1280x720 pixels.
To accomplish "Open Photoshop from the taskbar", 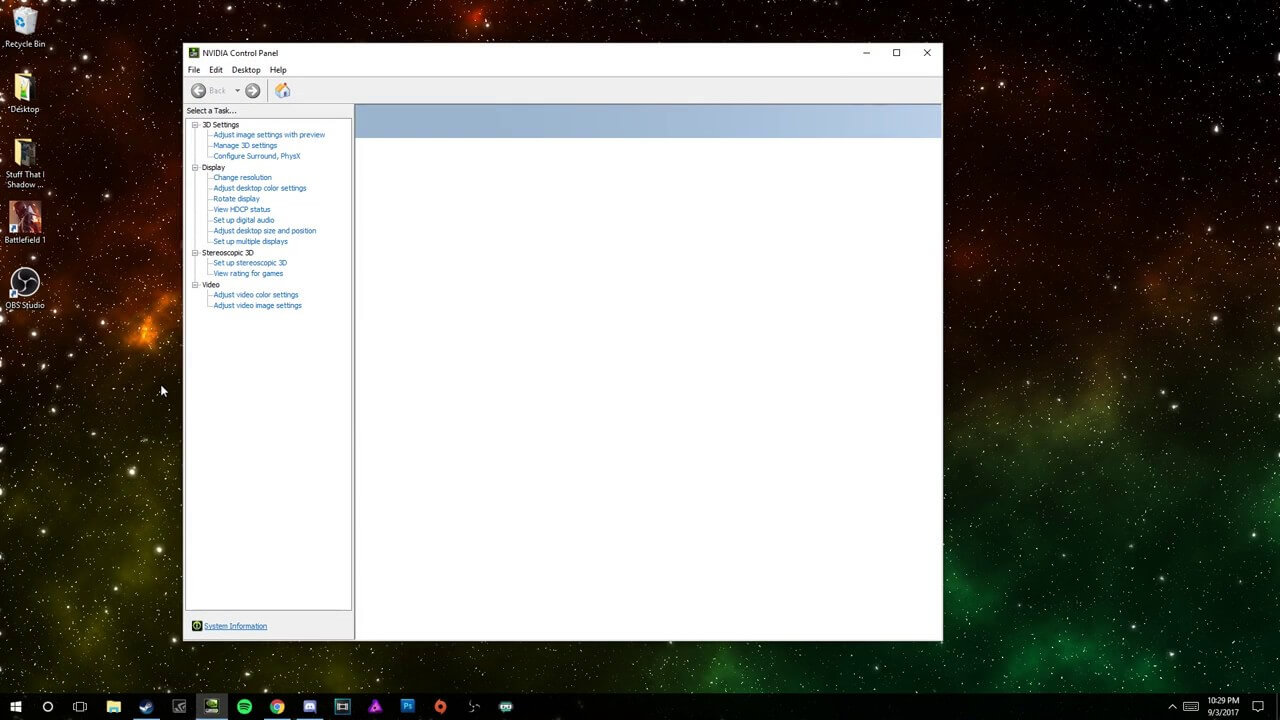I will 408,706.
